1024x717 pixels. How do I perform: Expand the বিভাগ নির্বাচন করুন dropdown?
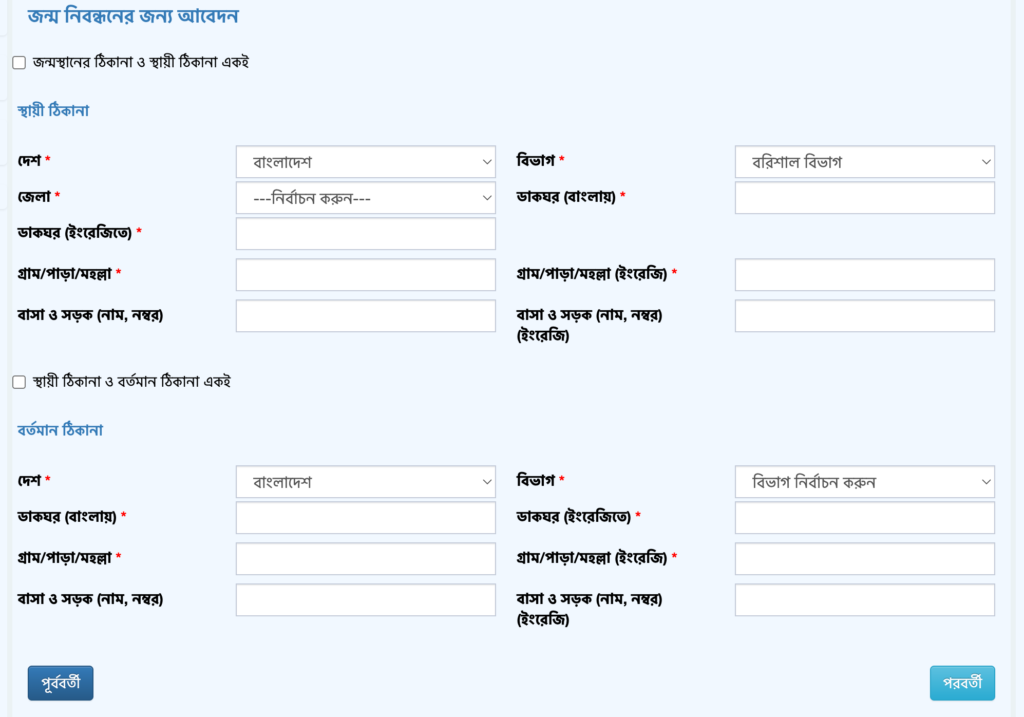[864, 482]
